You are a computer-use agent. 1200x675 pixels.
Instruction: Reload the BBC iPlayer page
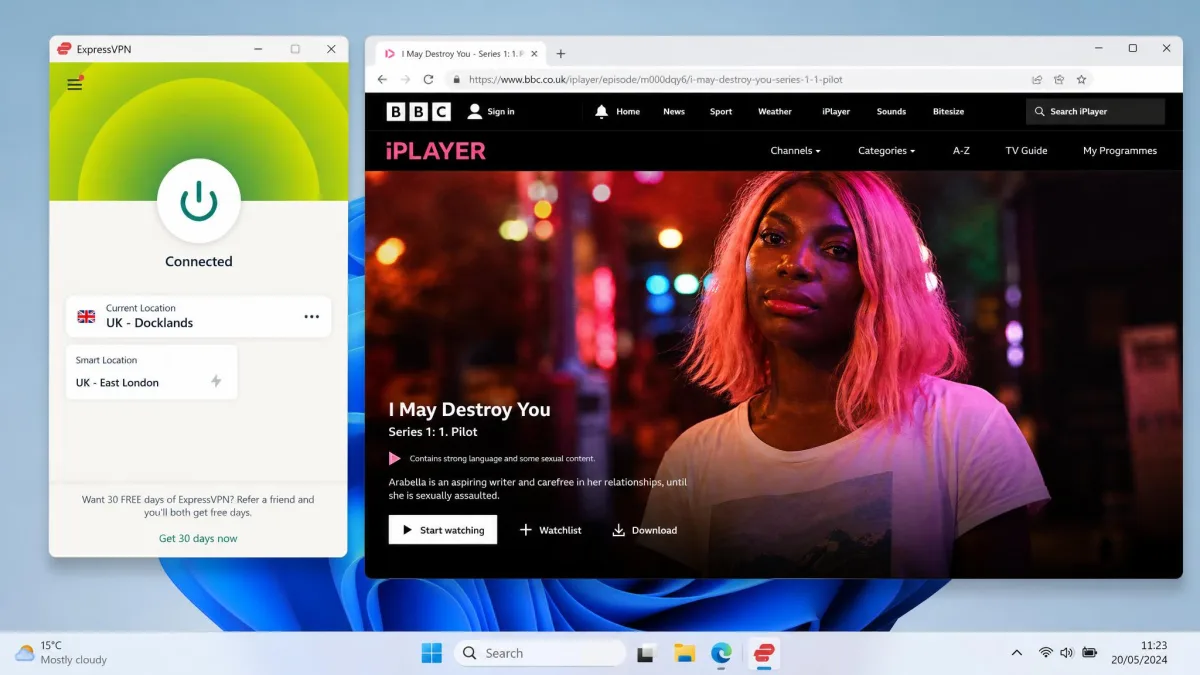(x=428, y=79)
